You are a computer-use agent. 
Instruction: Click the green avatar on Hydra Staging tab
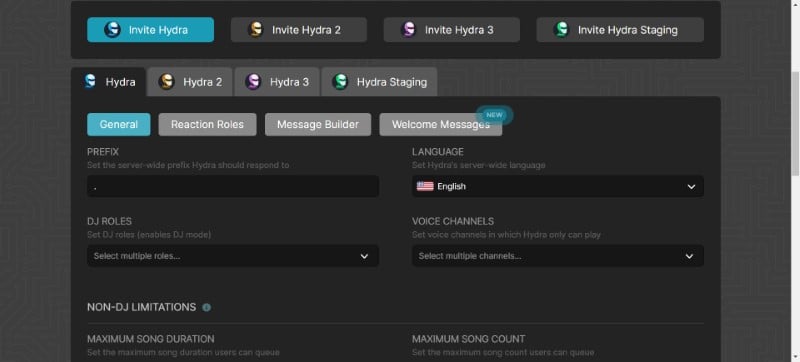(x=340, y=82)
